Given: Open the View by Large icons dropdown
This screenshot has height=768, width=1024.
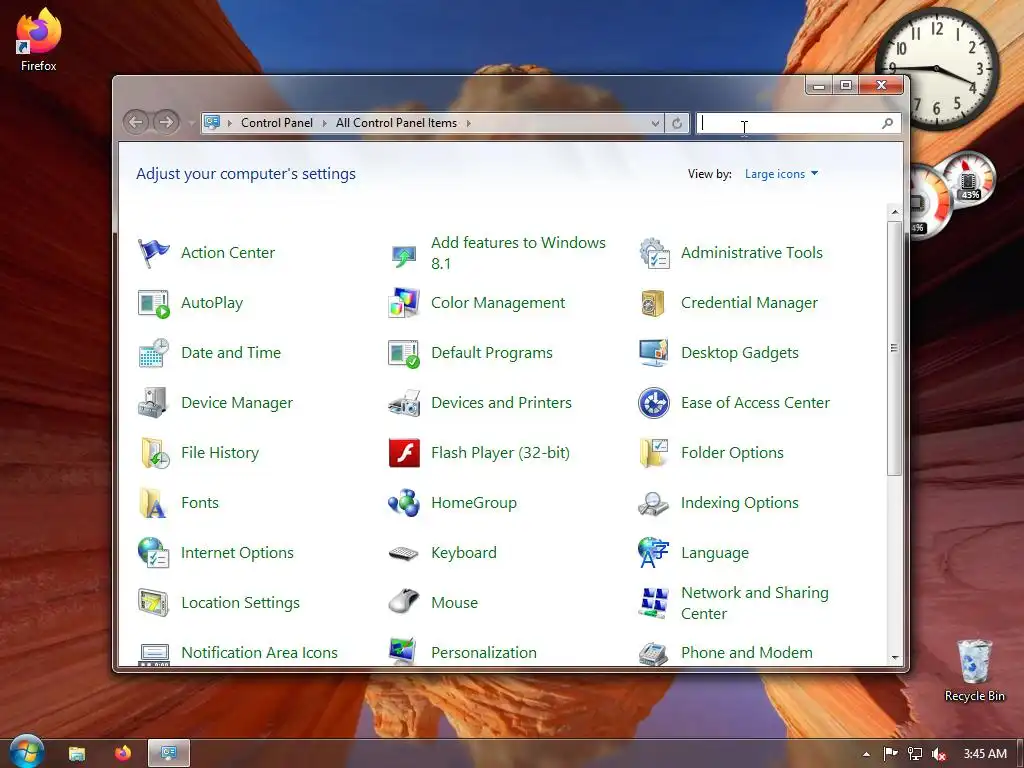Looking at the screenshot, I should point(781,174).
